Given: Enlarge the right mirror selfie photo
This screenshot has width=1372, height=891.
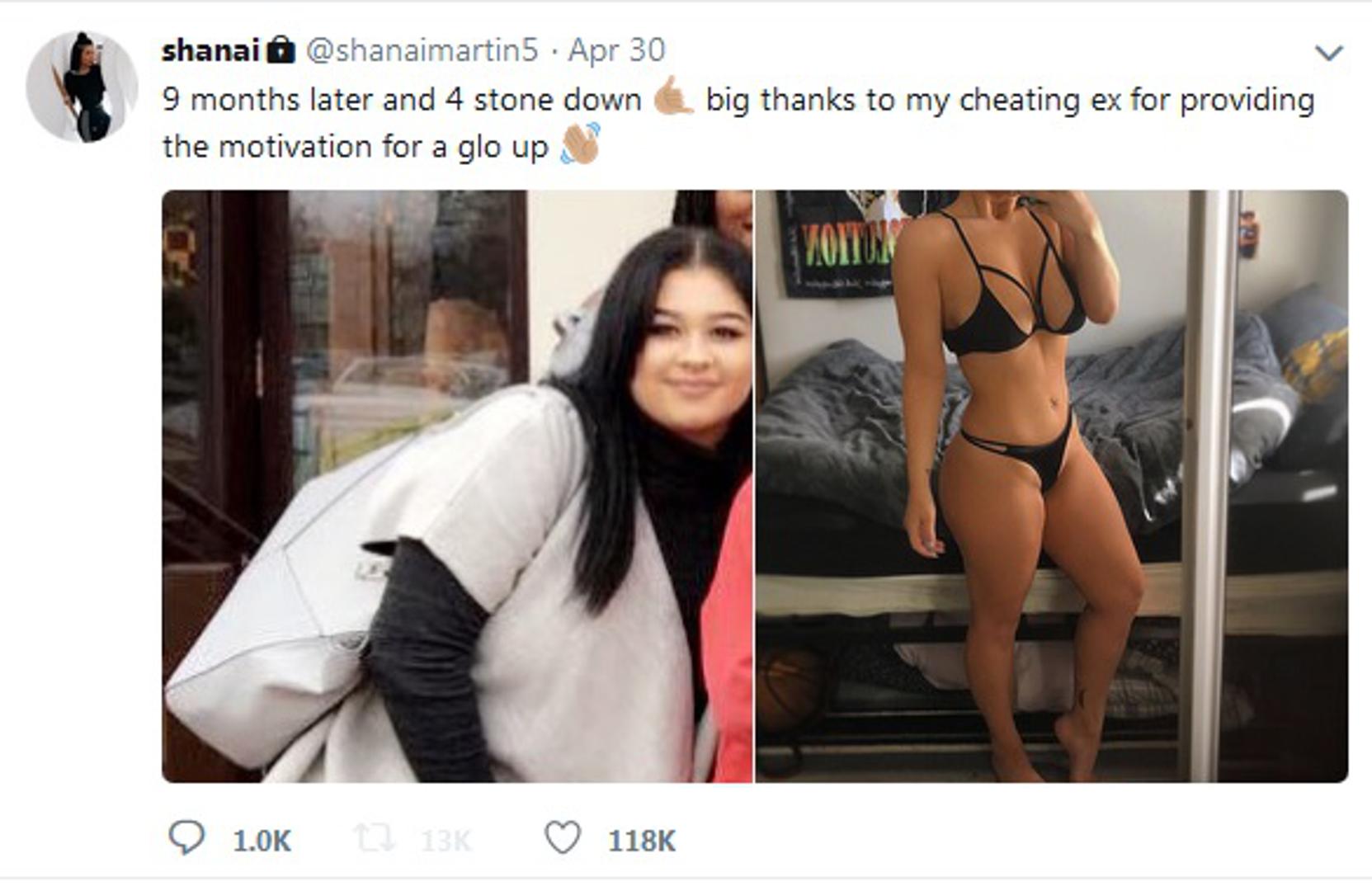Looking at the screenshot, I should 1052,486.
